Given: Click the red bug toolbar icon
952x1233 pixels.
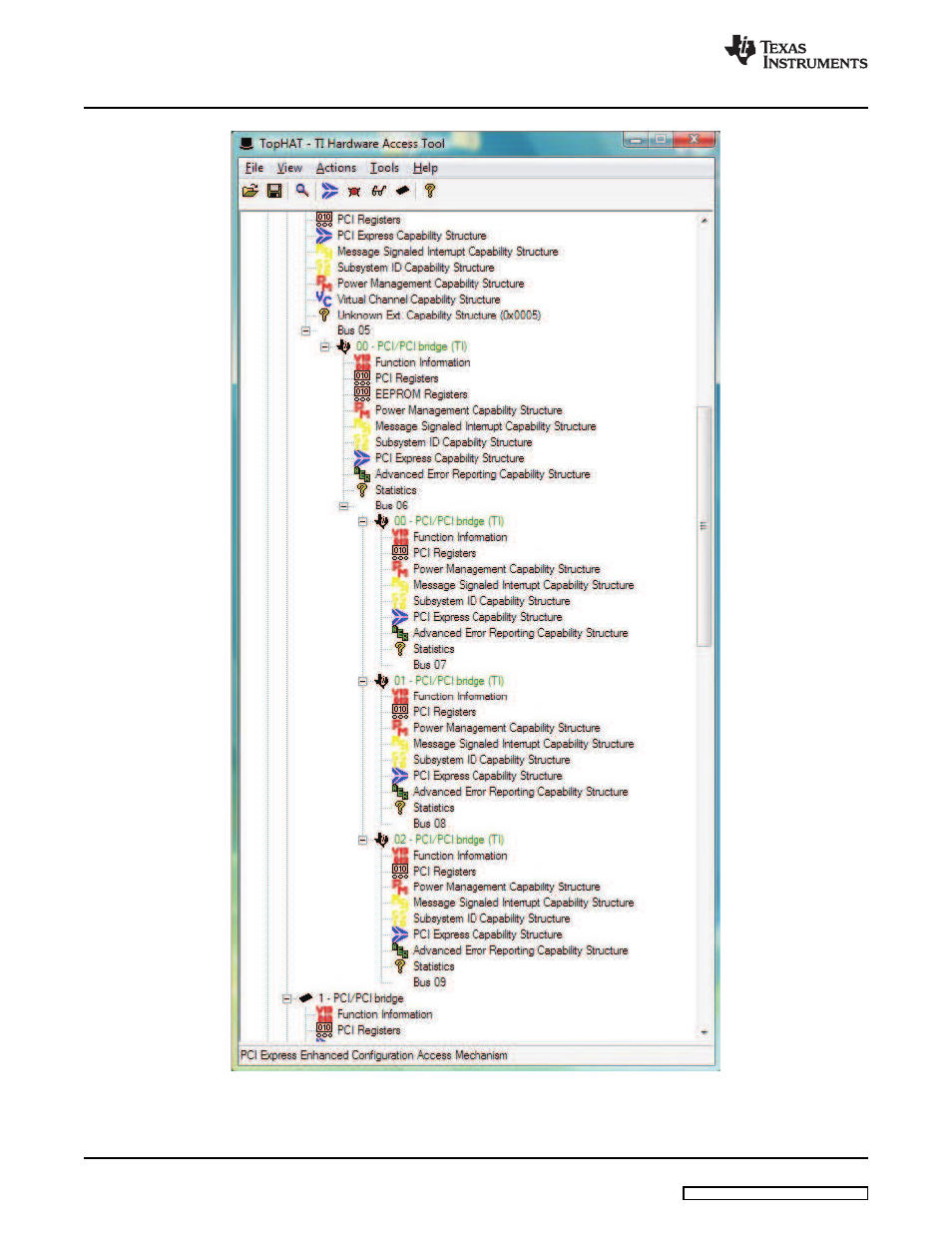Looking at the screenshot, I should (354, 191).
